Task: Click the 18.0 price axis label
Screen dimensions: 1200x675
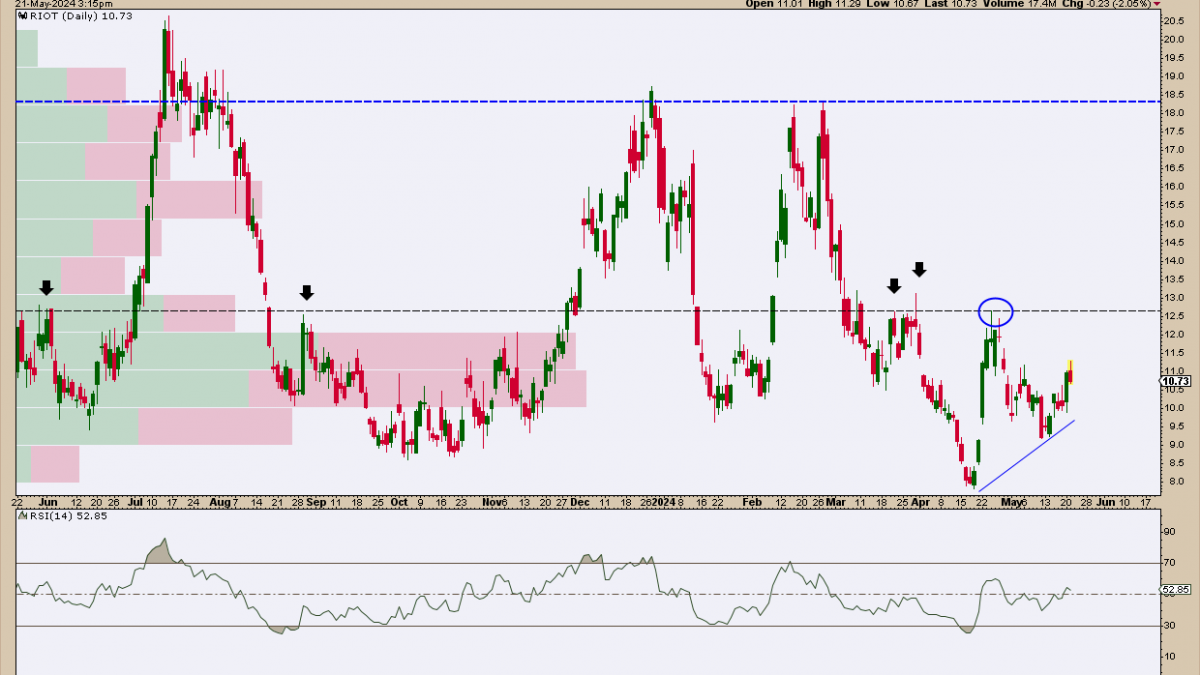Action: pos(1174,112)
